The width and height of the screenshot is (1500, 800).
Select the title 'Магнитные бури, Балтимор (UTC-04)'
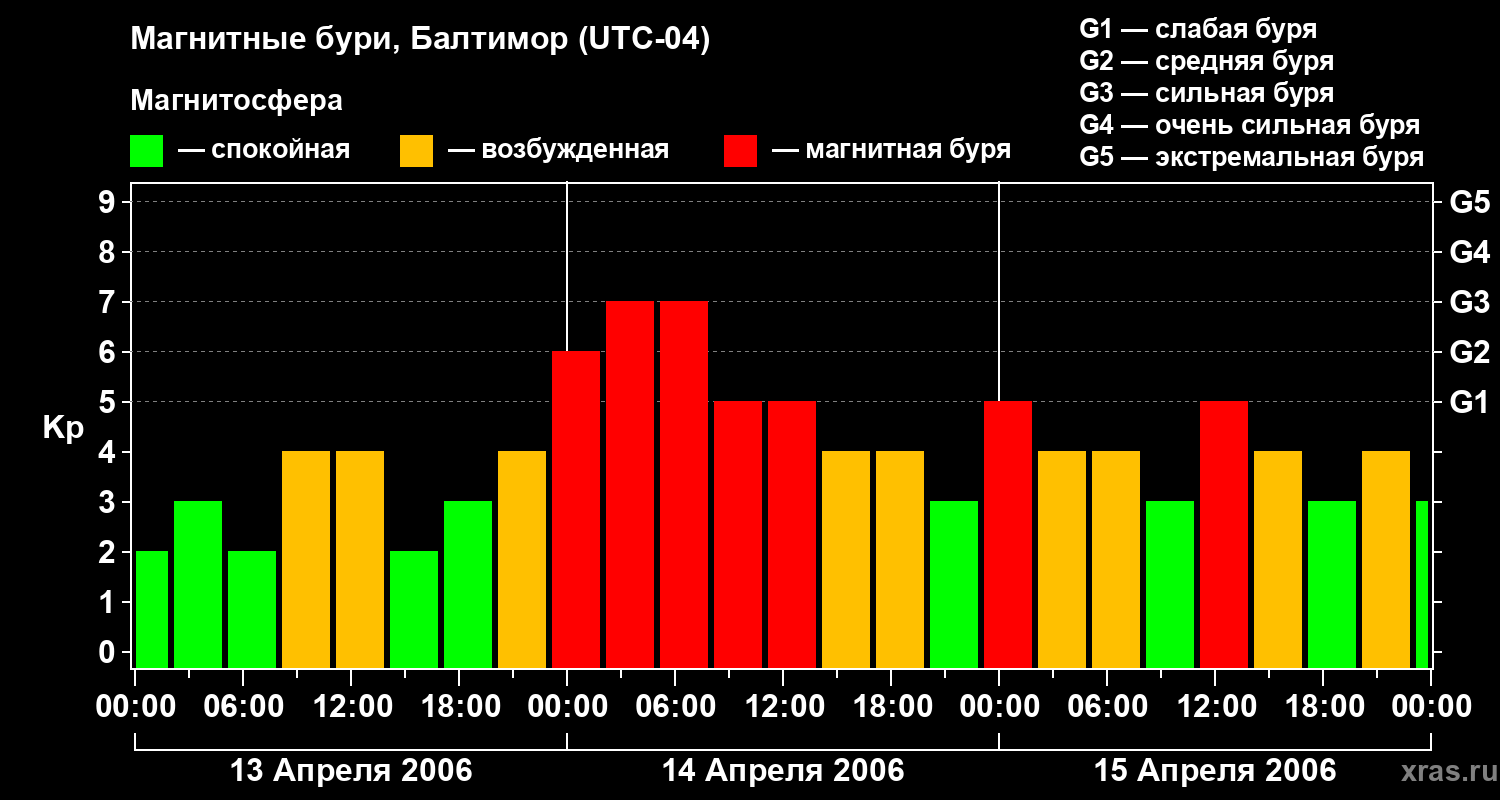(x=420, y=40)
